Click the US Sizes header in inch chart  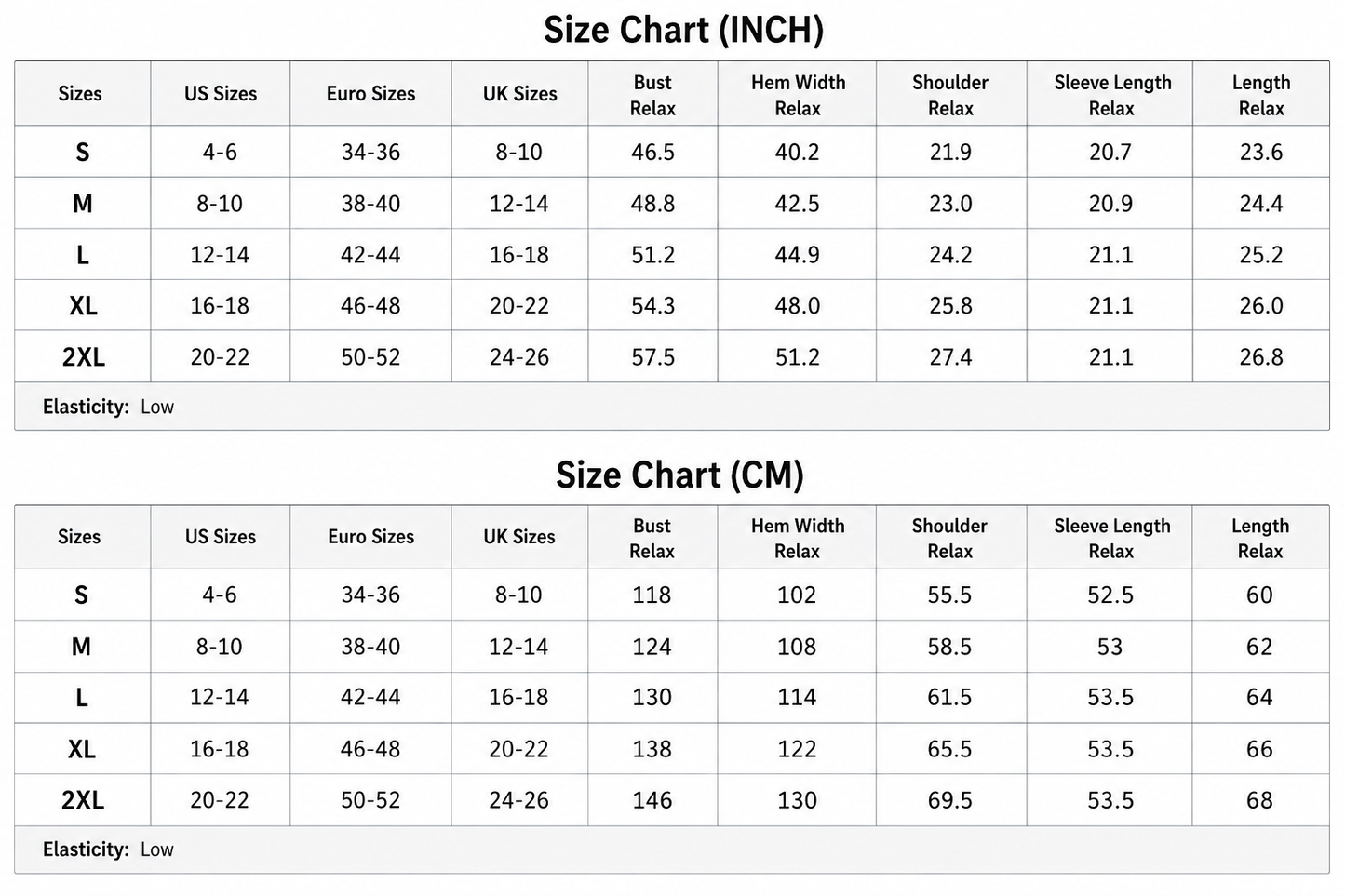coord(221,94)
